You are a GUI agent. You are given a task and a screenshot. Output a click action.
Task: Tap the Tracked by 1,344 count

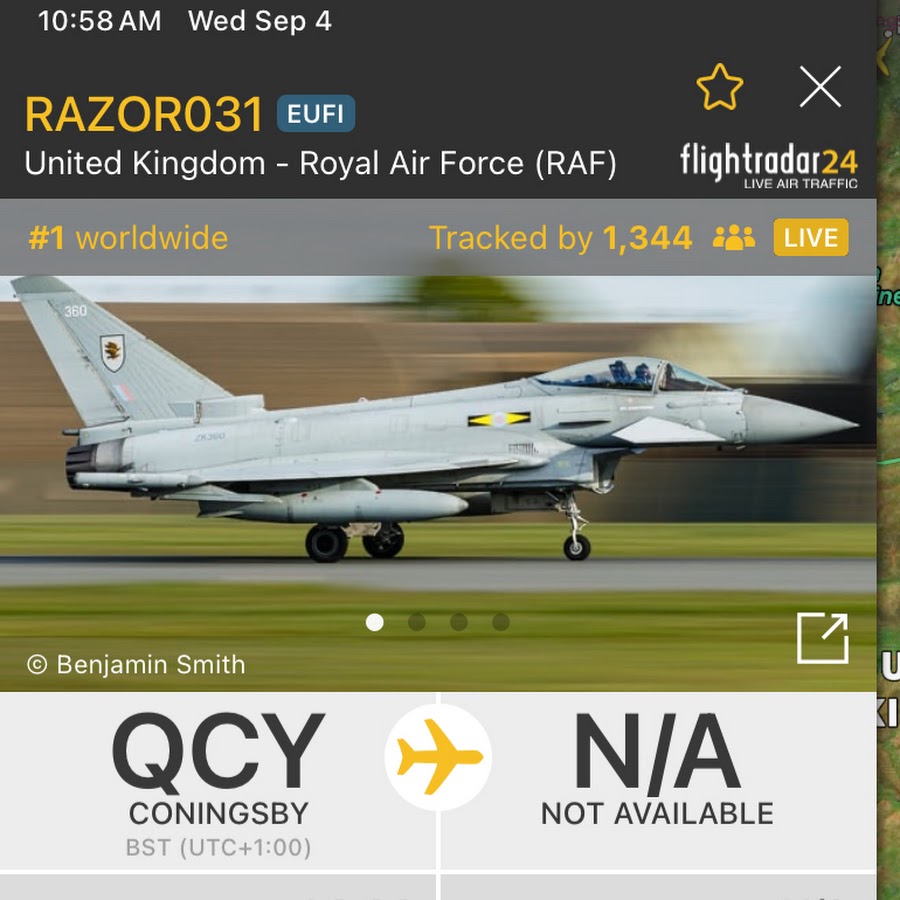561,238
